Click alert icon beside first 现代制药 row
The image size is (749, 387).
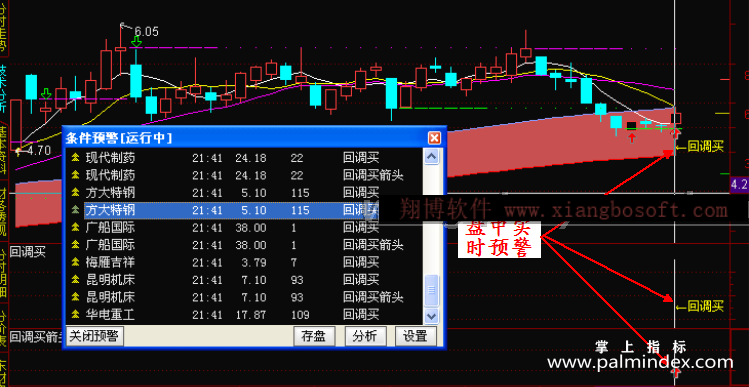[x=75, y=157]
